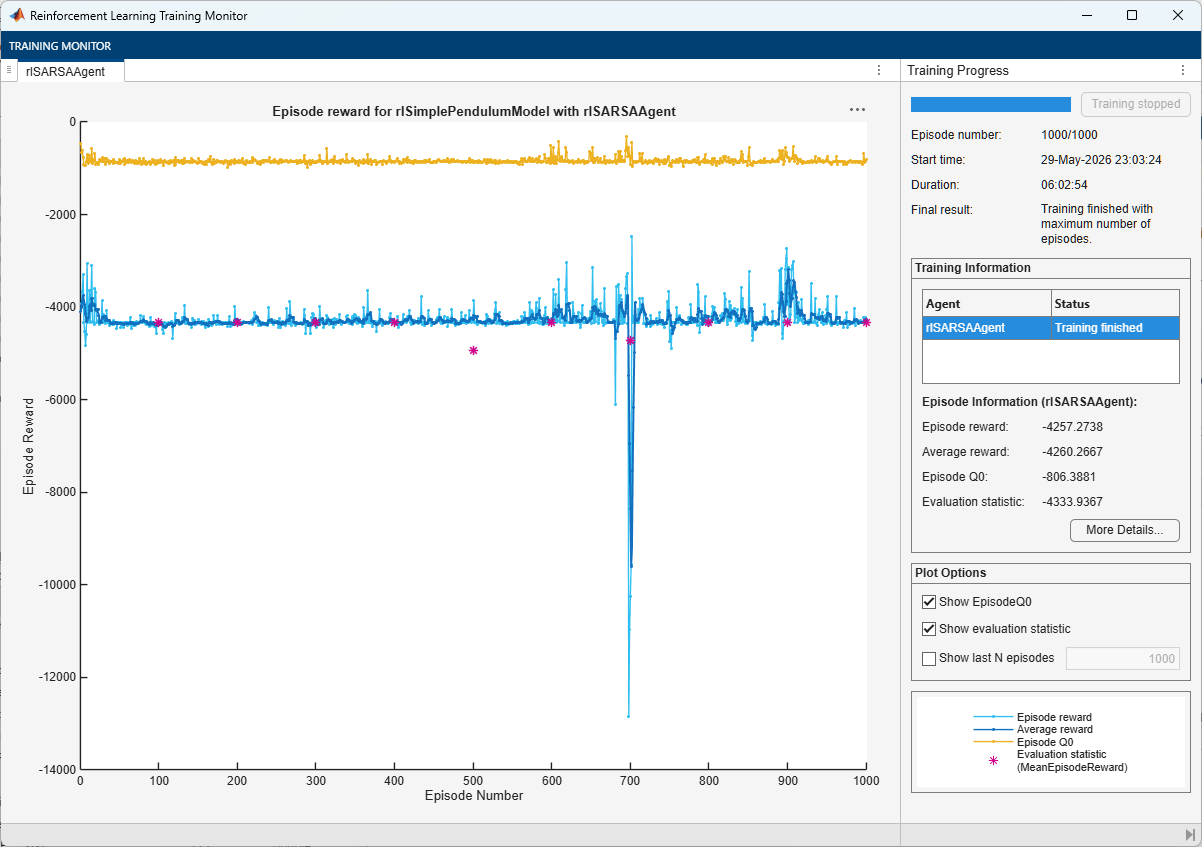1202x847 pixels.
Task: Click the duration value 06:02:54
Action: pos(1066,185)
